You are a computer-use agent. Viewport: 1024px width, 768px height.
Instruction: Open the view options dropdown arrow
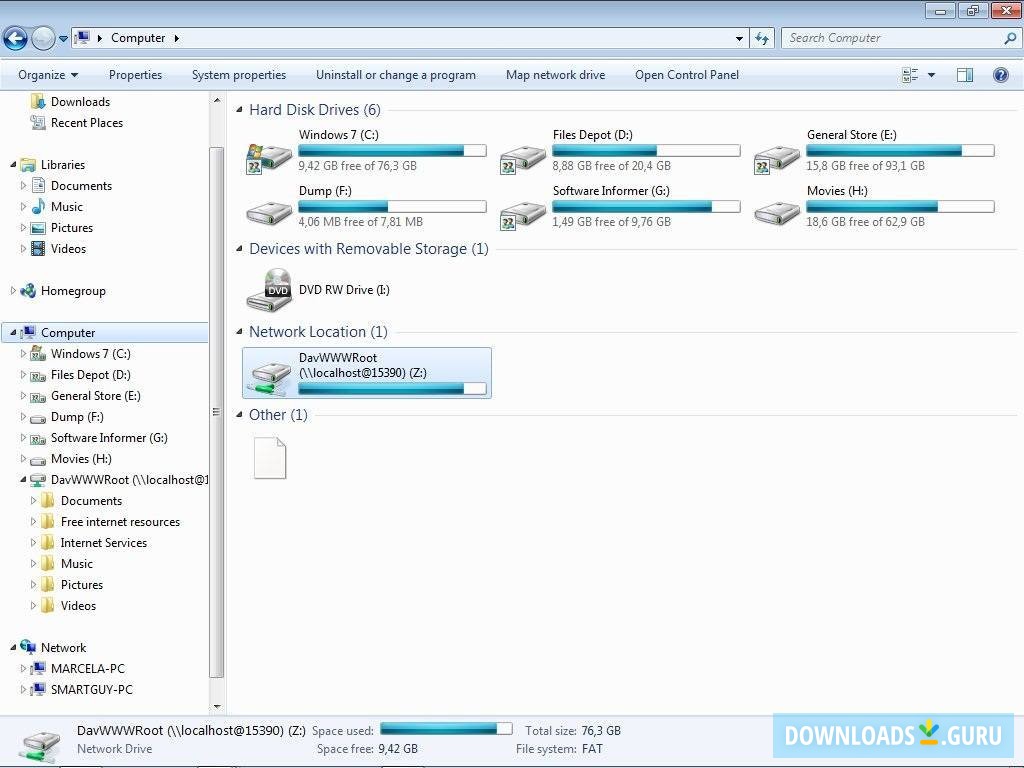tap(931, 75)
